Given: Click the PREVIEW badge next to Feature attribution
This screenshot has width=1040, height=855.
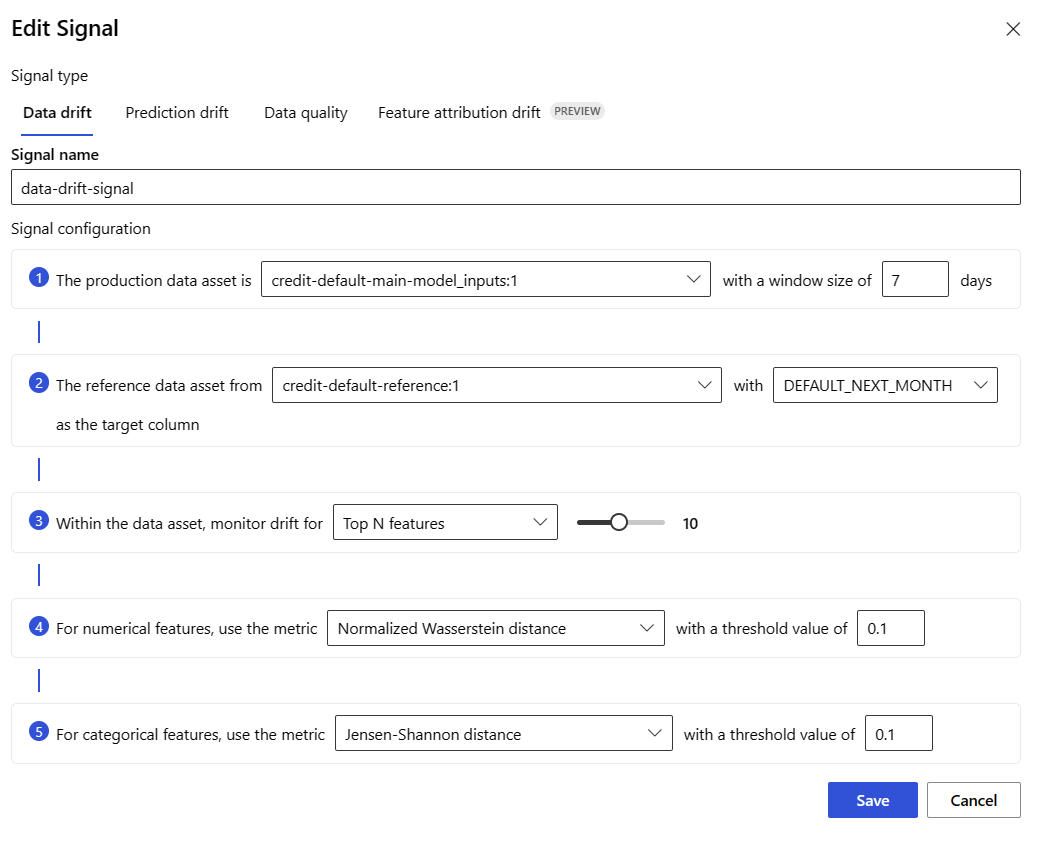Looking at the screenshot, I should (577, 111).
